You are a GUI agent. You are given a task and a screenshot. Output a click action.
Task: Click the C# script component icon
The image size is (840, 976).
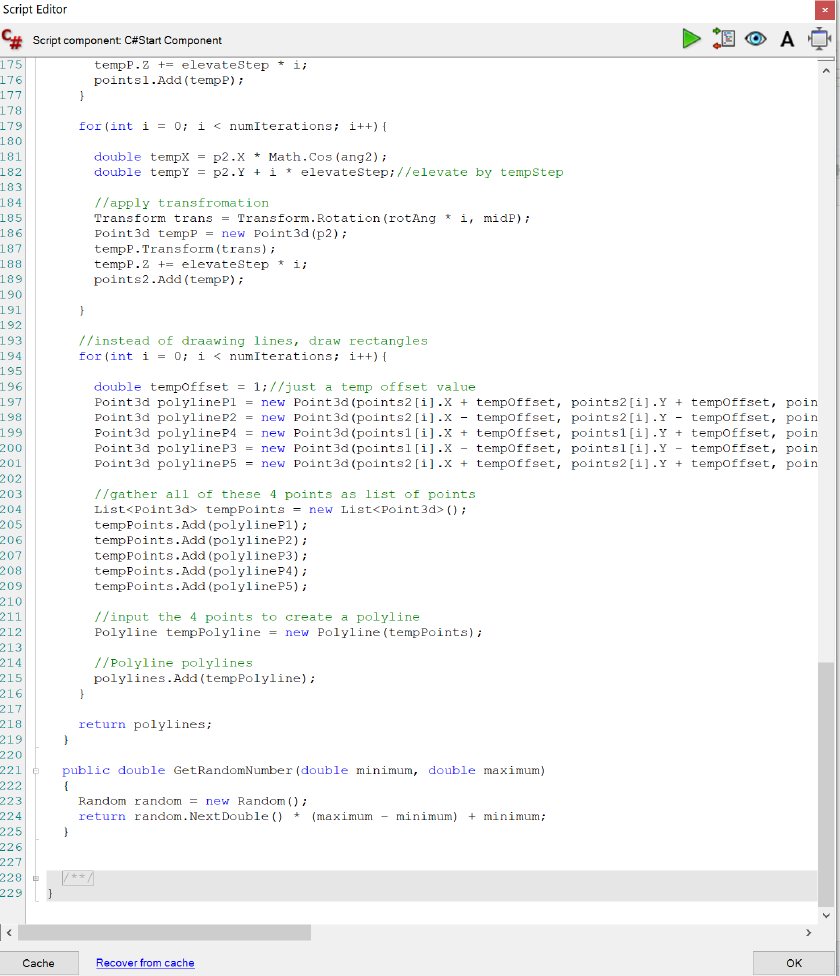coord(13,39)
